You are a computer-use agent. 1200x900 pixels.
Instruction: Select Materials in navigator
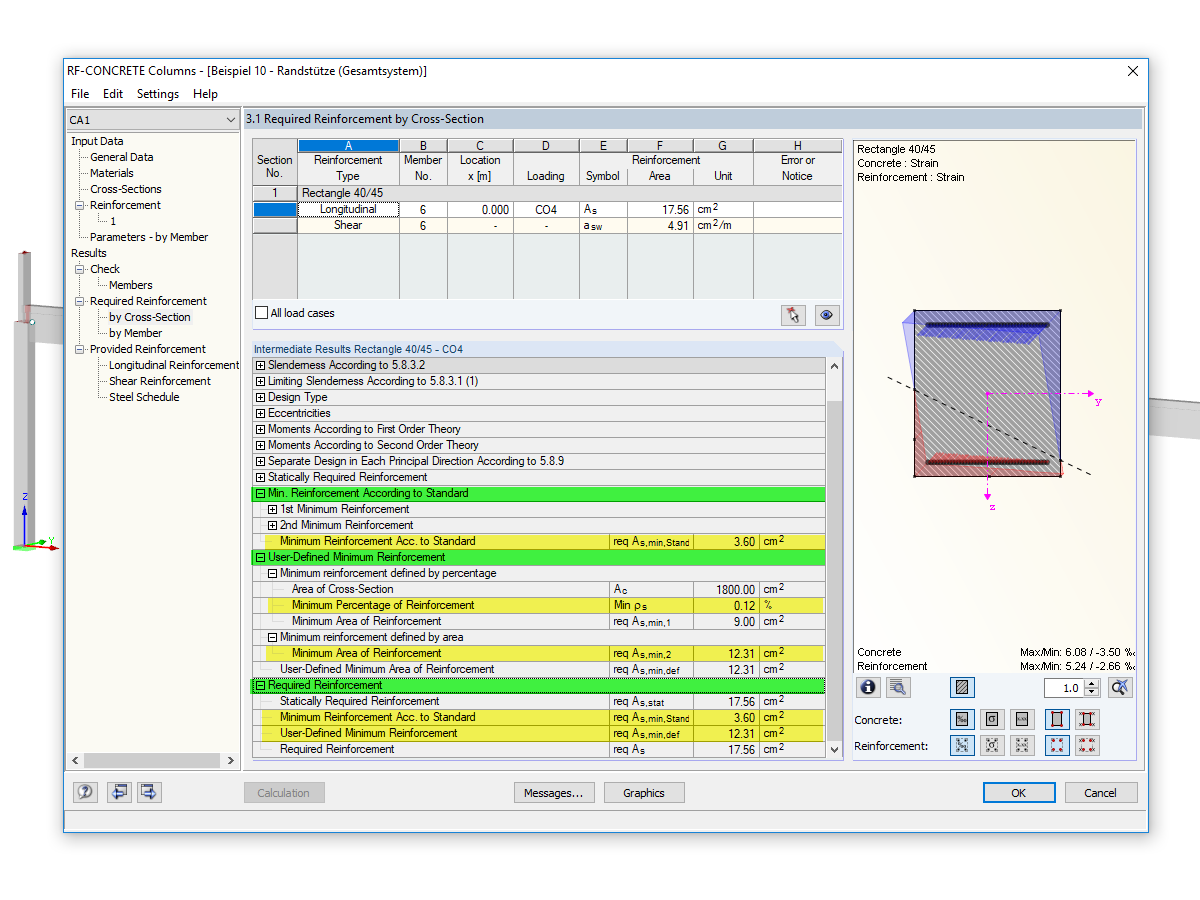[112, 173]
